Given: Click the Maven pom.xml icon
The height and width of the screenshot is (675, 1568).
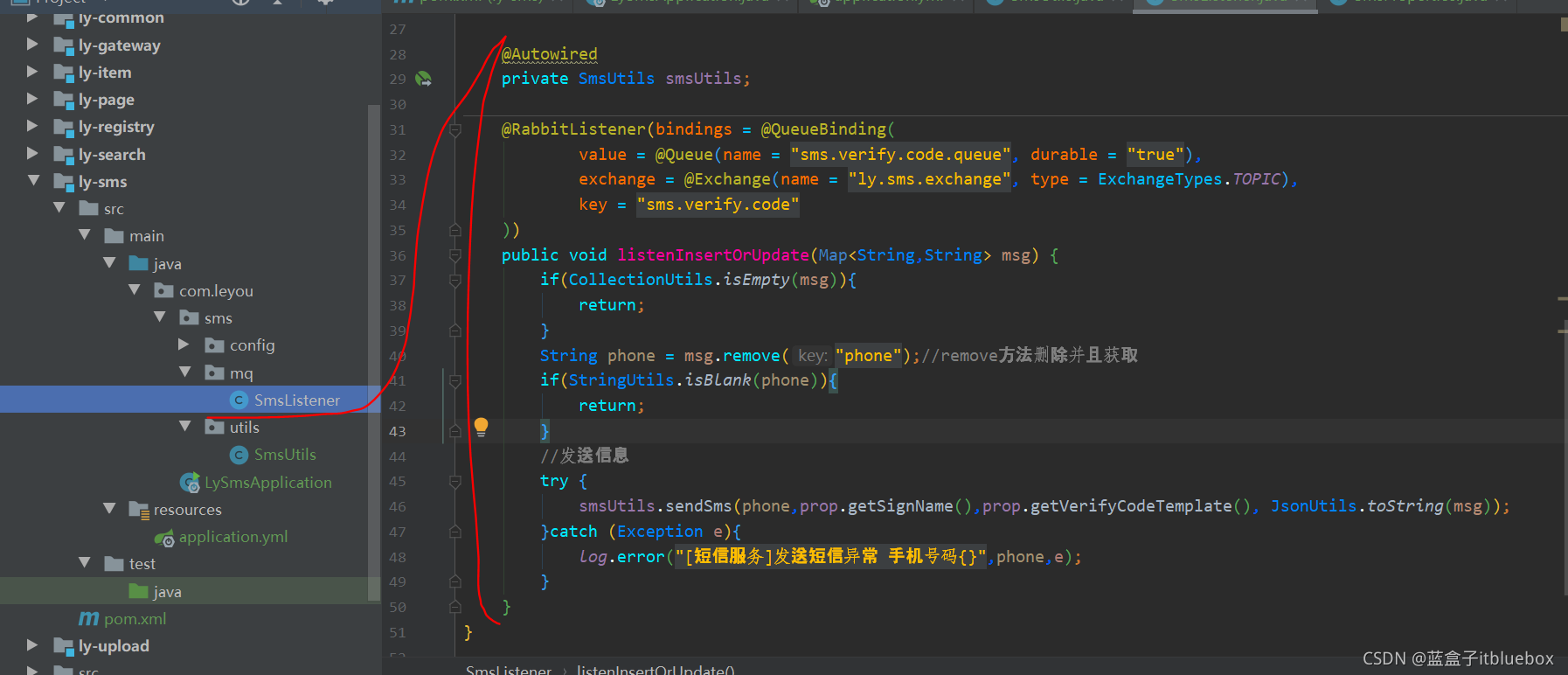Looking at the screenshot, I should [89, 618].
